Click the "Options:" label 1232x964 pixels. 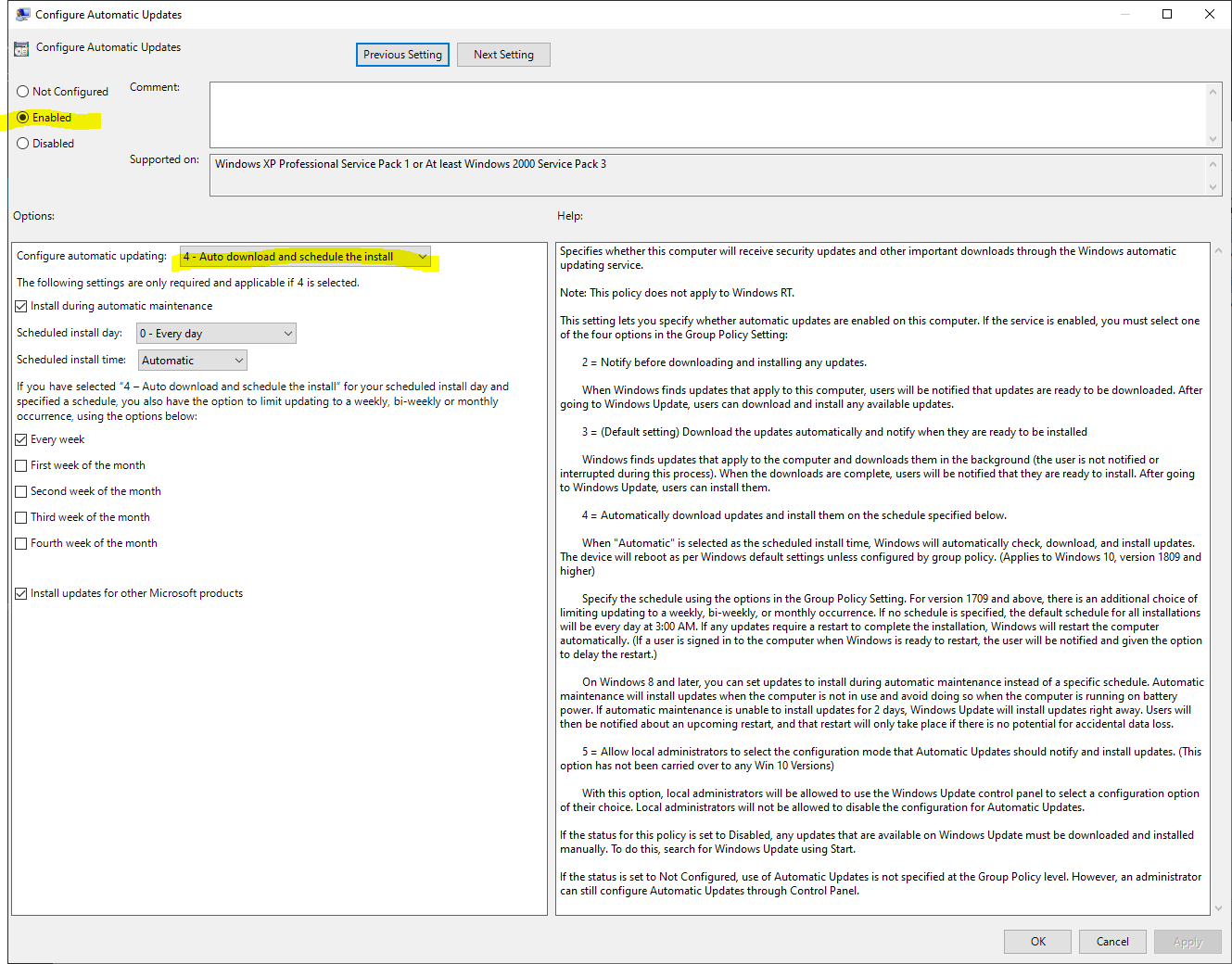[x=33, y=216]
